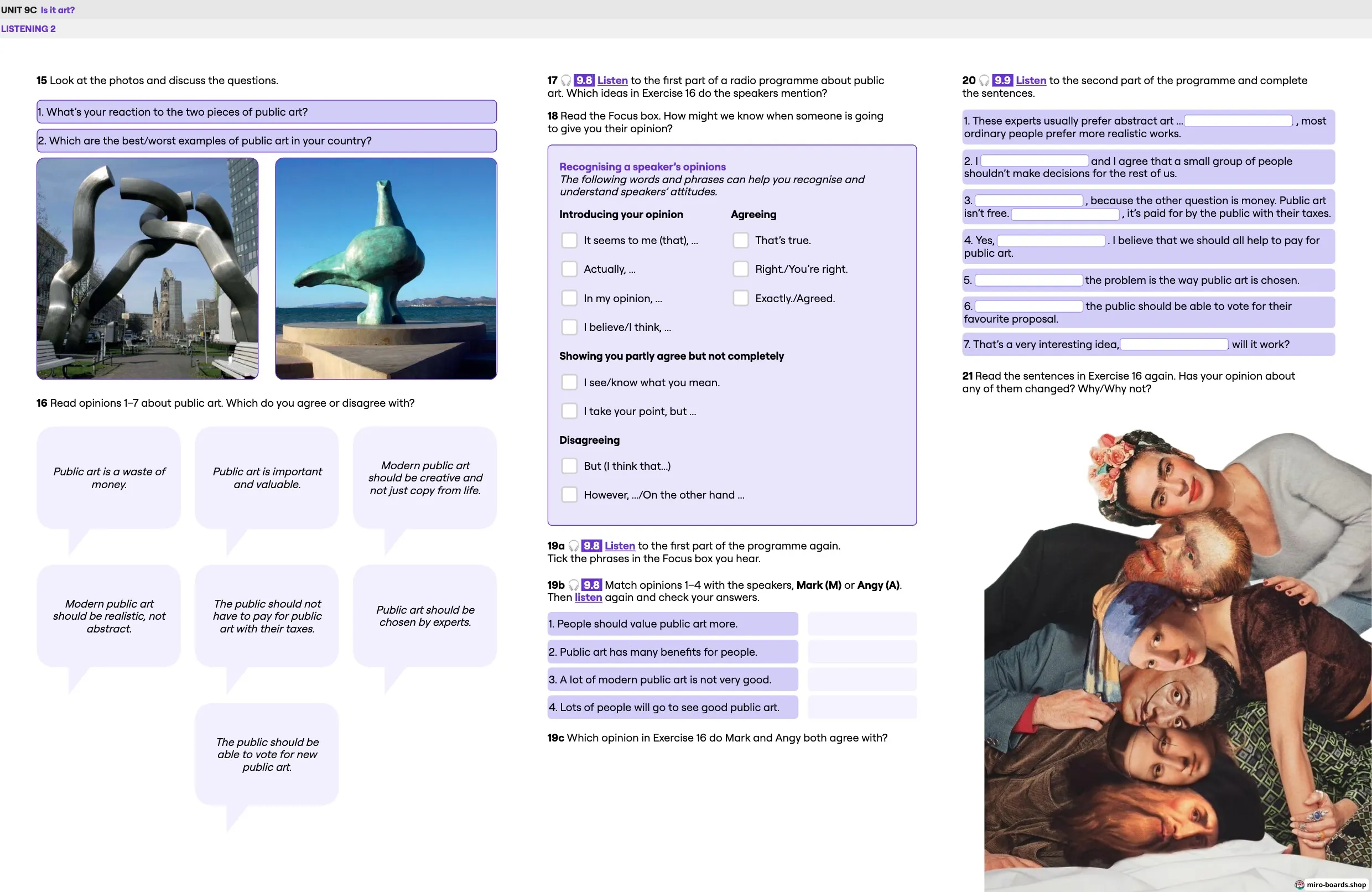Open the Listen link in exercise 19a
Viewport: 1372px width, 892px height.
[x=620, y=546]
